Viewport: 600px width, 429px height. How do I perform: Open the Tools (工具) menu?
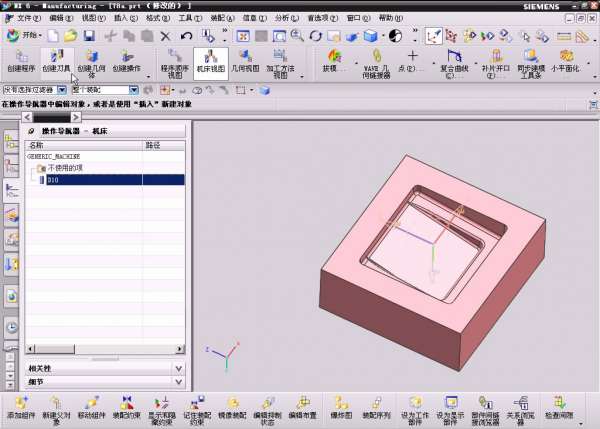pos(190,18)
